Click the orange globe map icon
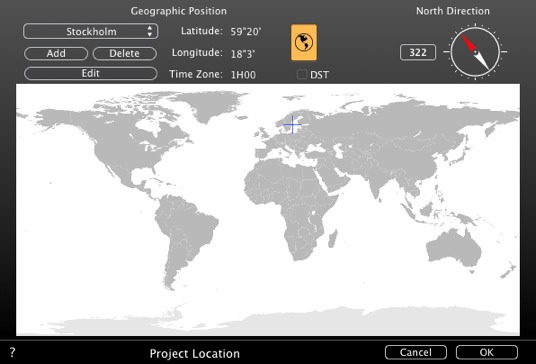 pos(304,42)
